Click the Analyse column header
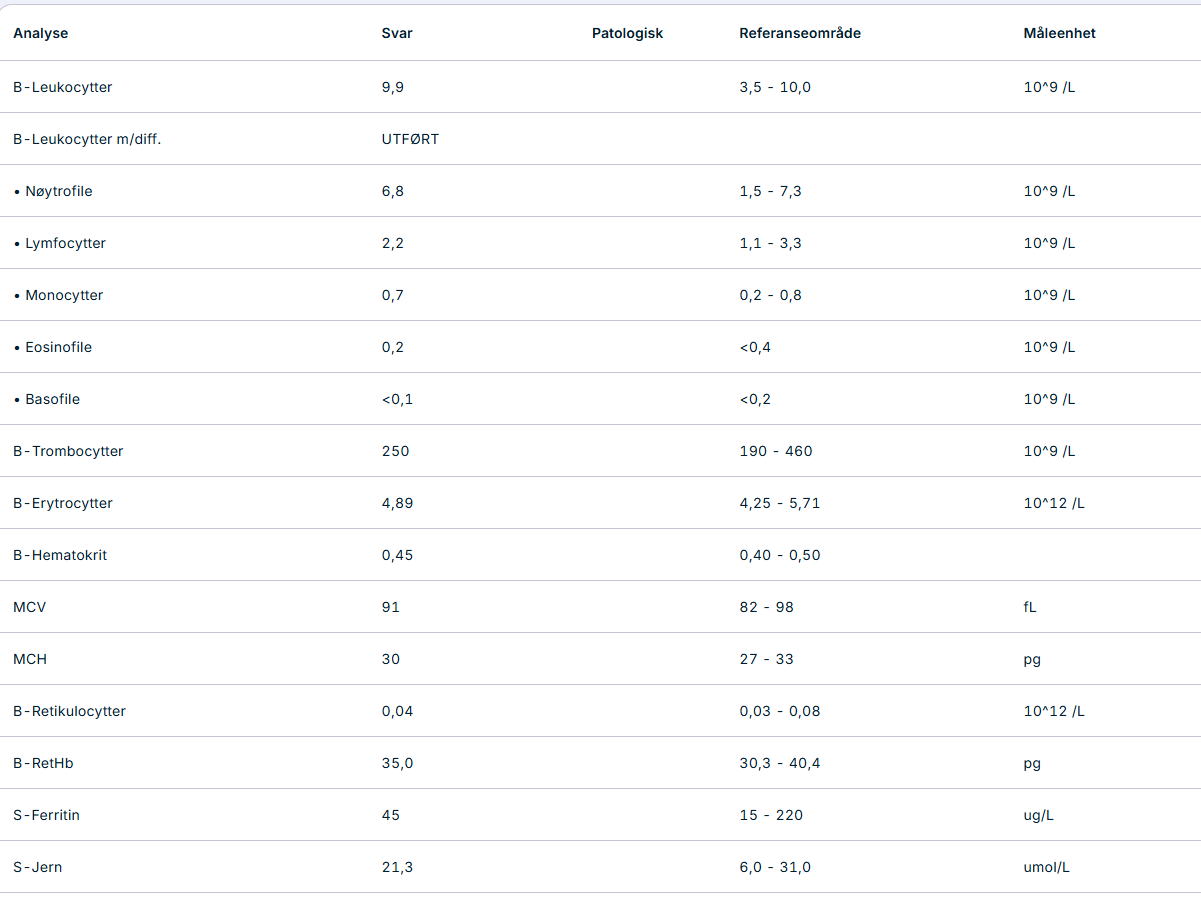 (x=41, y=33)
